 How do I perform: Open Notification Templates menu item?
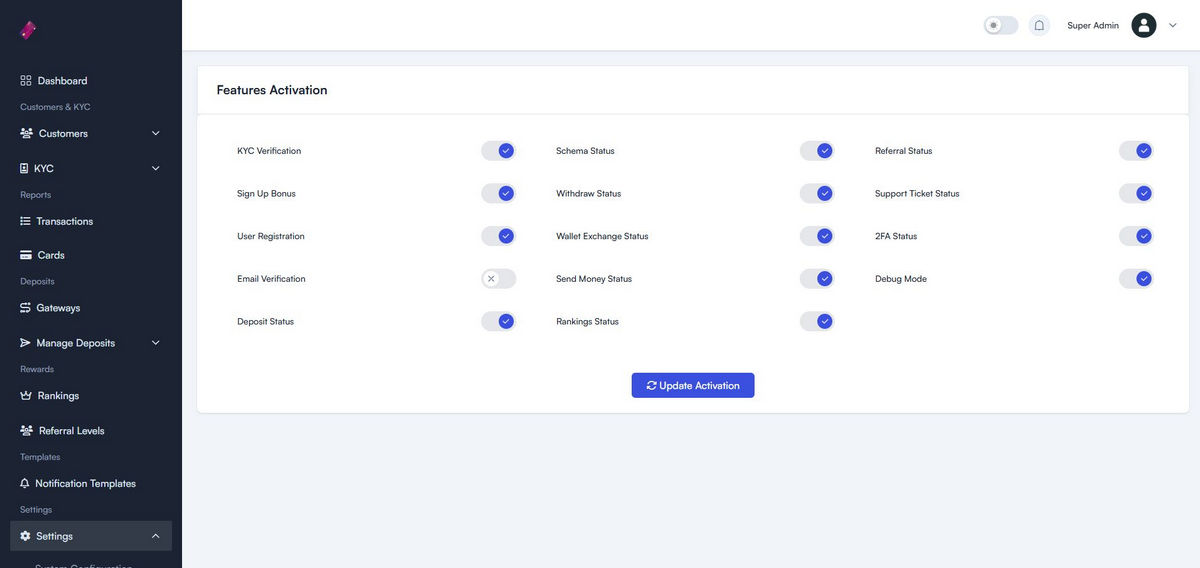[x=91, y=483]
